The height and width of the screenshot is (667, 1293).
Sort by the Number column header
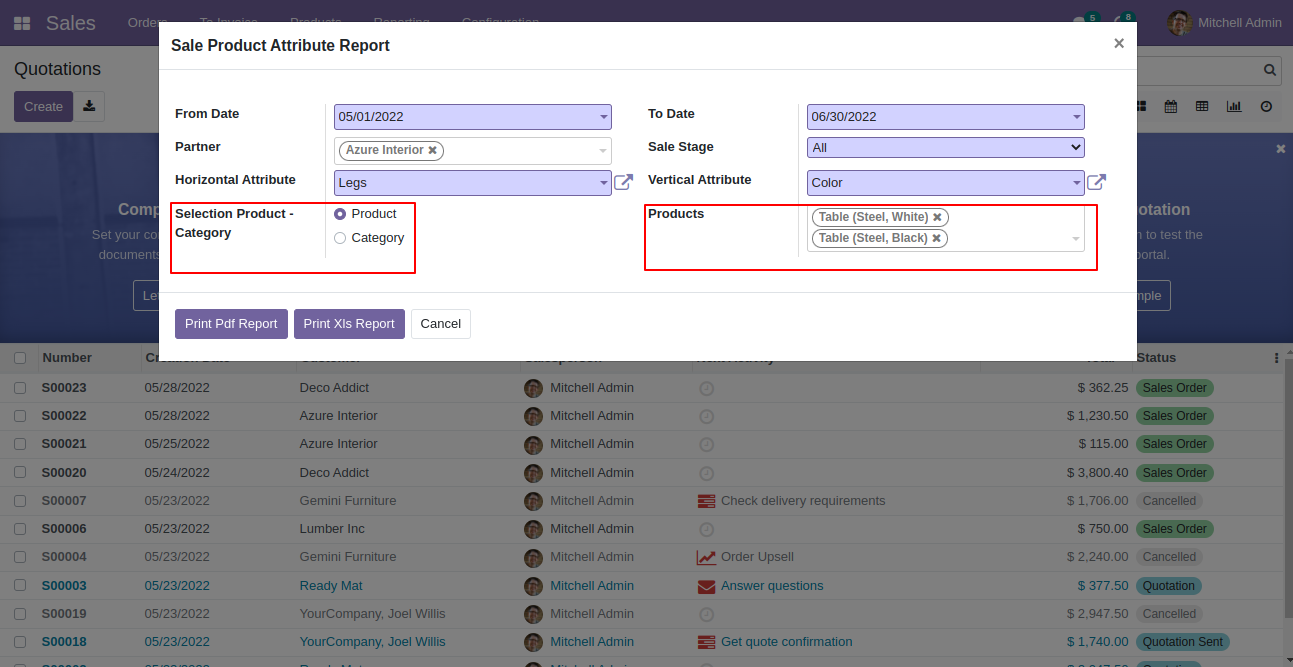(x=67, y=358)
